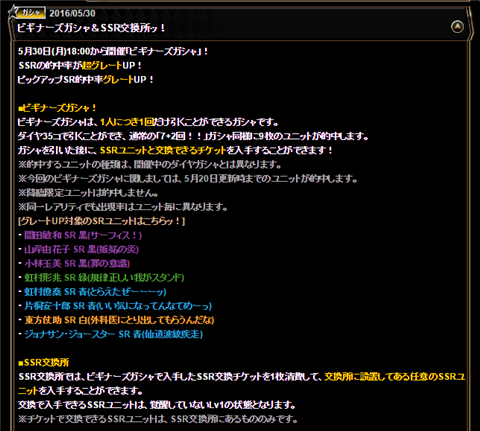Select unit 虹村億泰 SR 青
The image size is (480, 431).
point(95,292)
